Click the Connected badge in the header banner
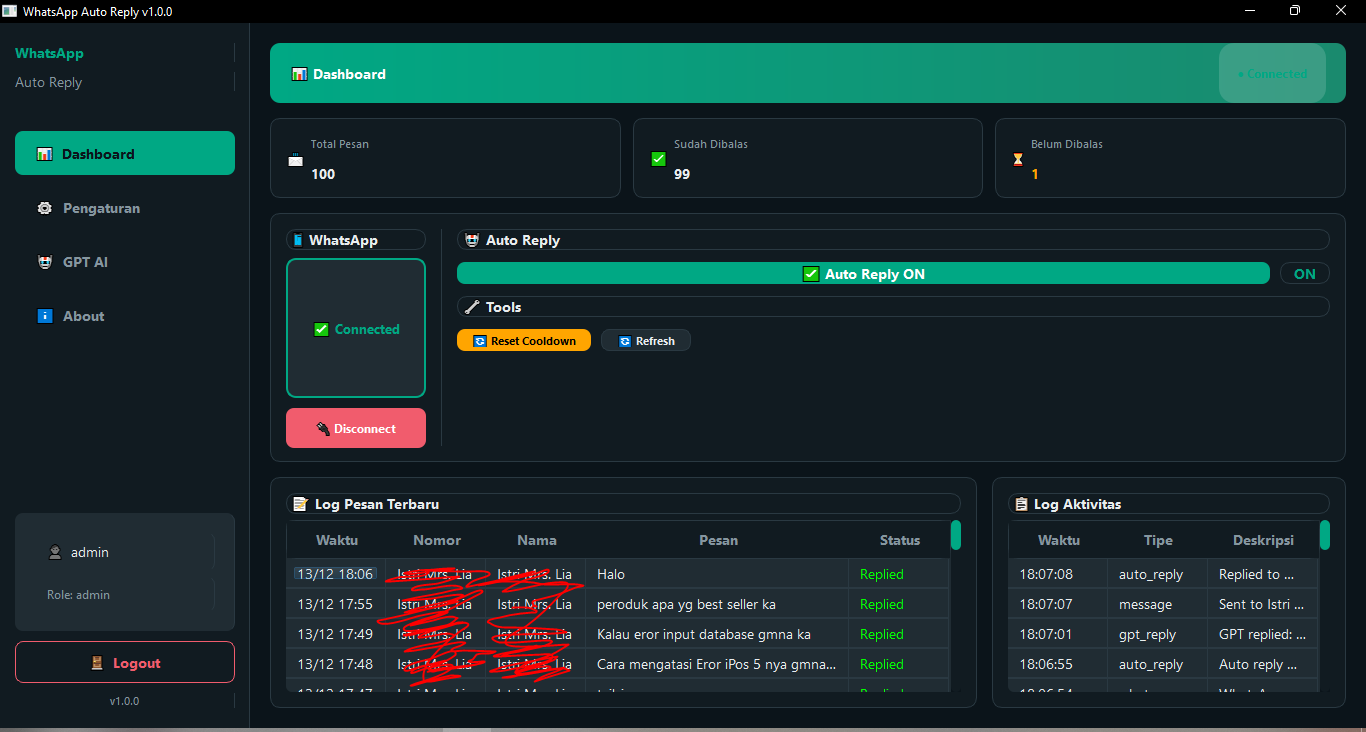 click(1272, 73)
